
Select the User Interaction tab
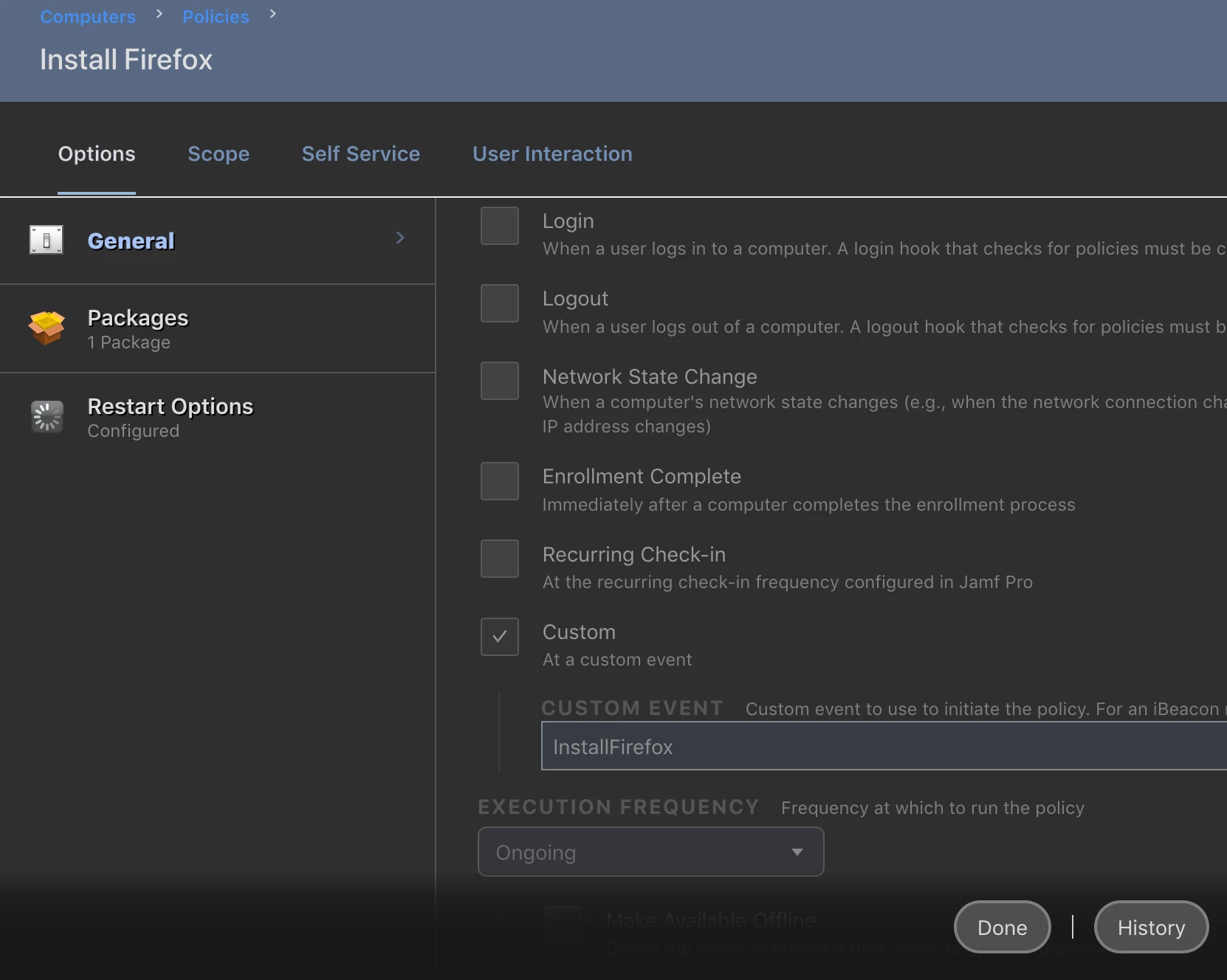[x=552, y=153]
